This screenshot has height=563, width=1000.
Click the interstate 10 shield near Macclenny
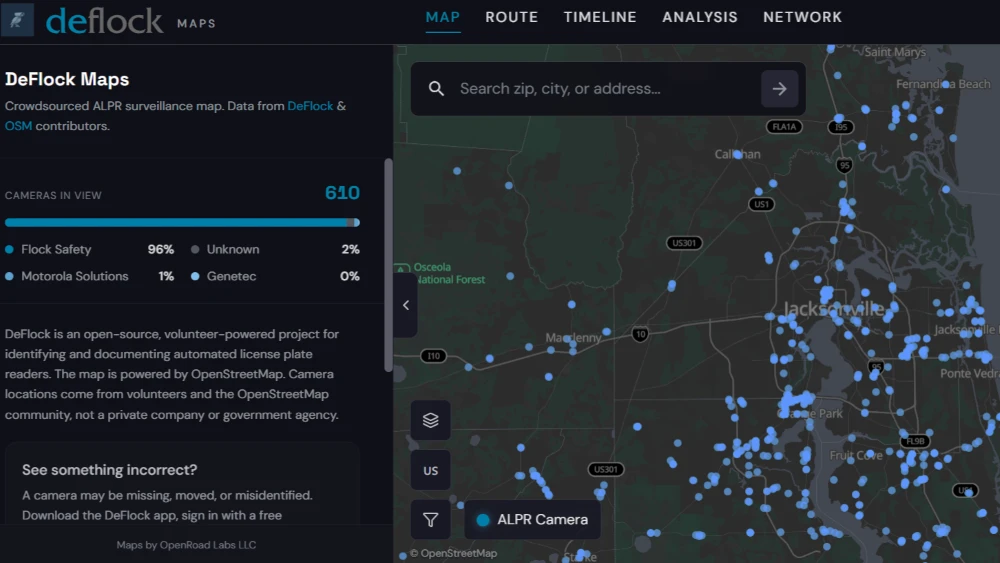[x=640, y=333]
